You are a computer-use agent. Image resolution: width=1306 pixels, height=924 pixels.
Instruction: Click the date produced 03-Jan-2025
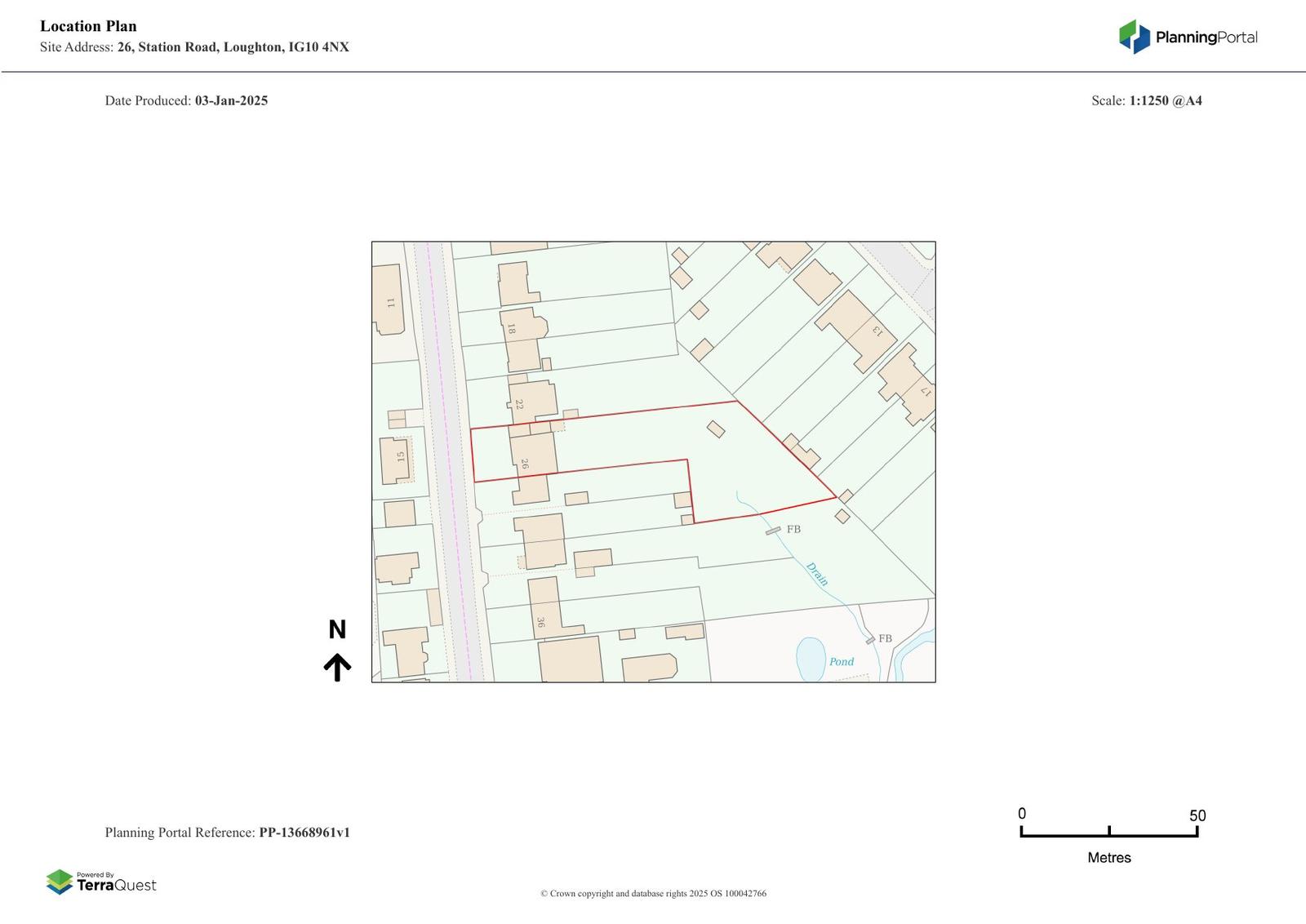coord(231,101)
